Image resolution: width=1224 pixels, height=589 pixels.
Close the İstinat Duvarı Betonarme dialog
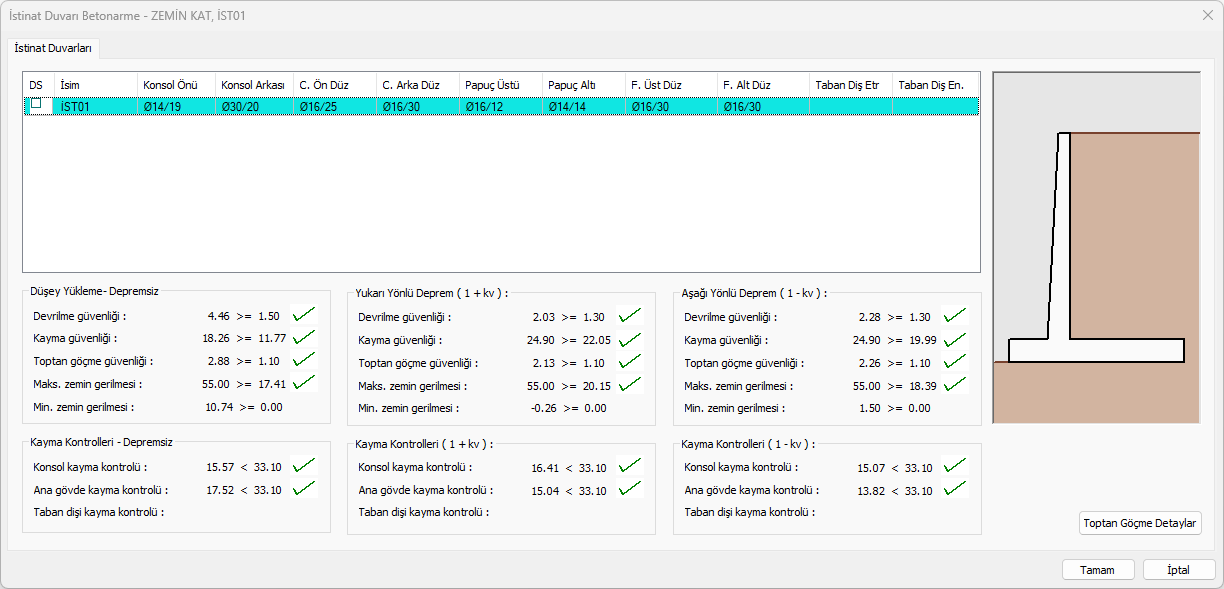(x=1207, y=15)
